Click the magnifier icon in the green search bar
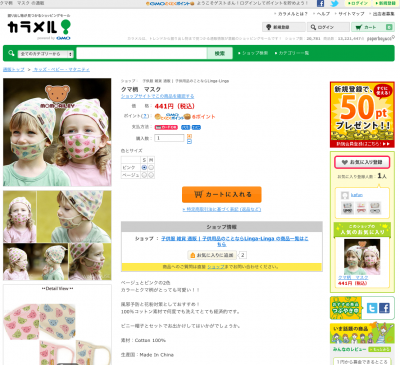The height and width of the screenshot is (365, 400). [x=11, y=53]
